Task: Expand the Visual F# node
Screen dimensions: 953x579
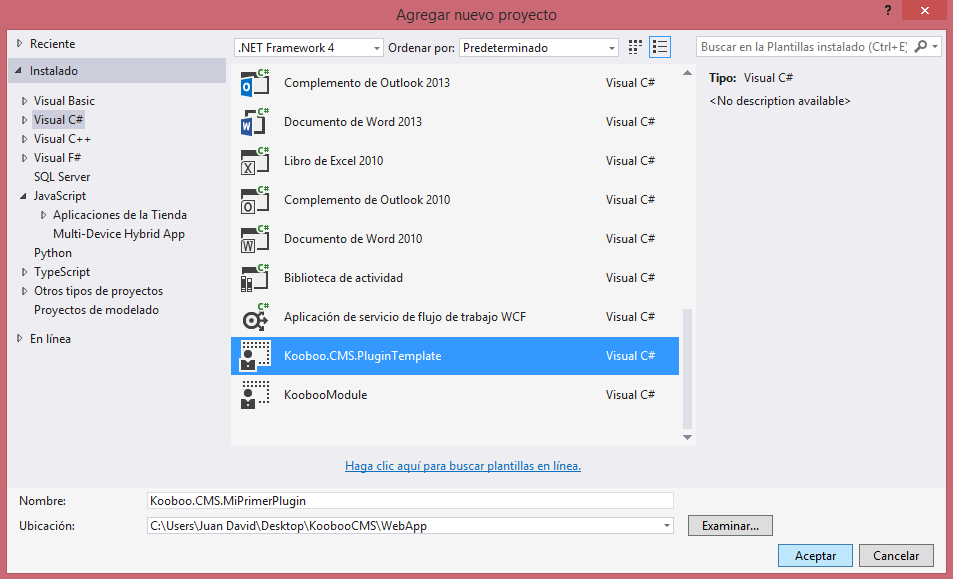Action: pos(24,158)
